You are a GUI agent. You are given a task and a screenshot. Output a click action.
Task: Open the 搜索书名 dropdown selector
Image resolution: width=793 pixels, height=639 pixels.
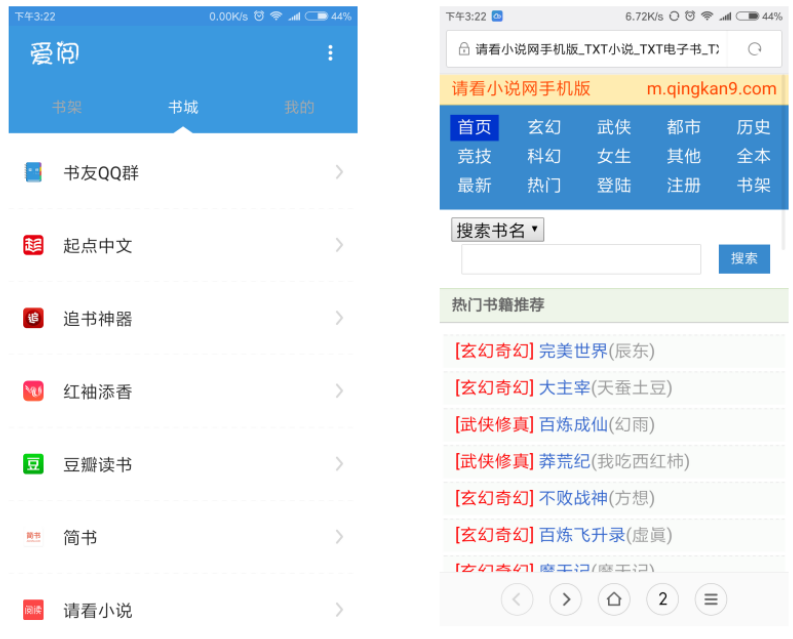pos(498,230)
